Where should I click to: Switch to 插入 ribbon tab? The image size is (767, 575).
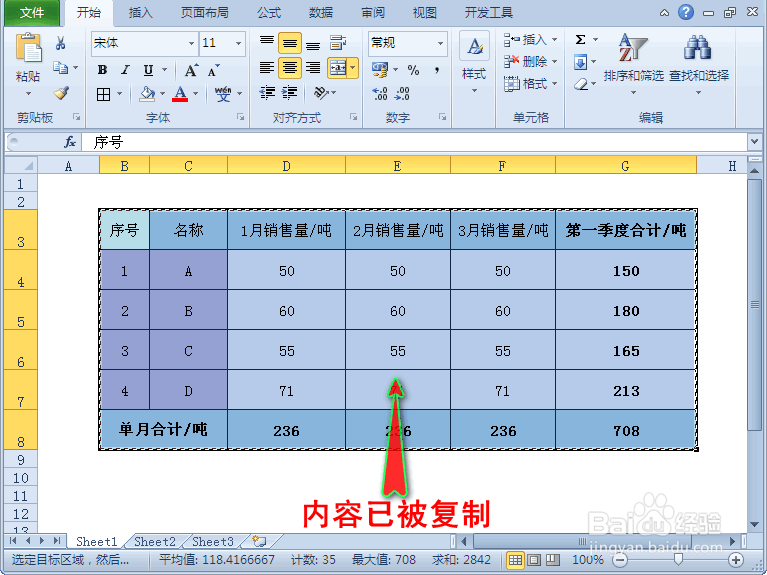click(141, 13)
